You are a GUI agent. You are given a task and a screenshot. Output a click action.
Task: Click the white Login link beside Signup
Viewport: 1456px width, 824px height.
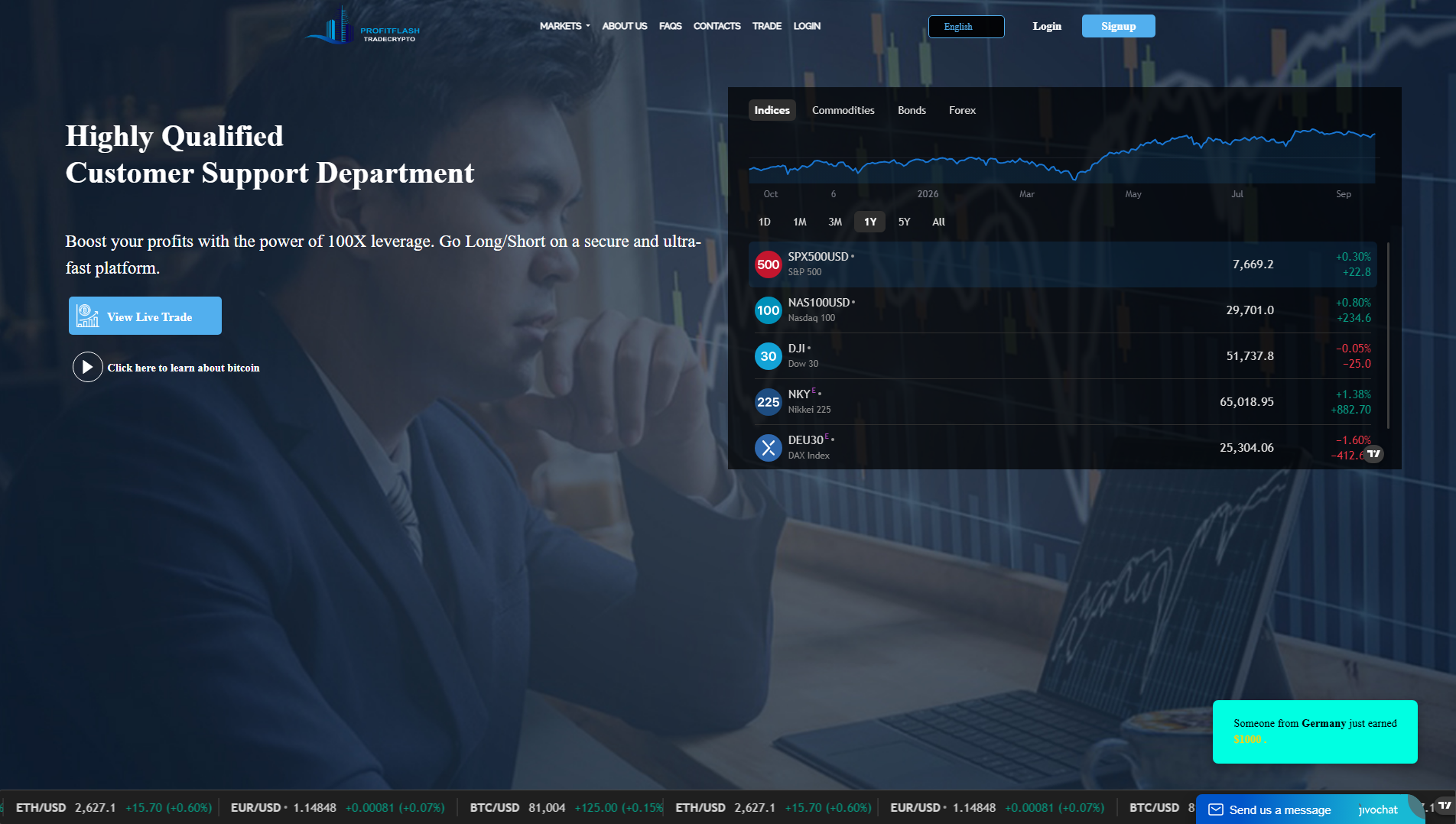(x=1047, y=26)
